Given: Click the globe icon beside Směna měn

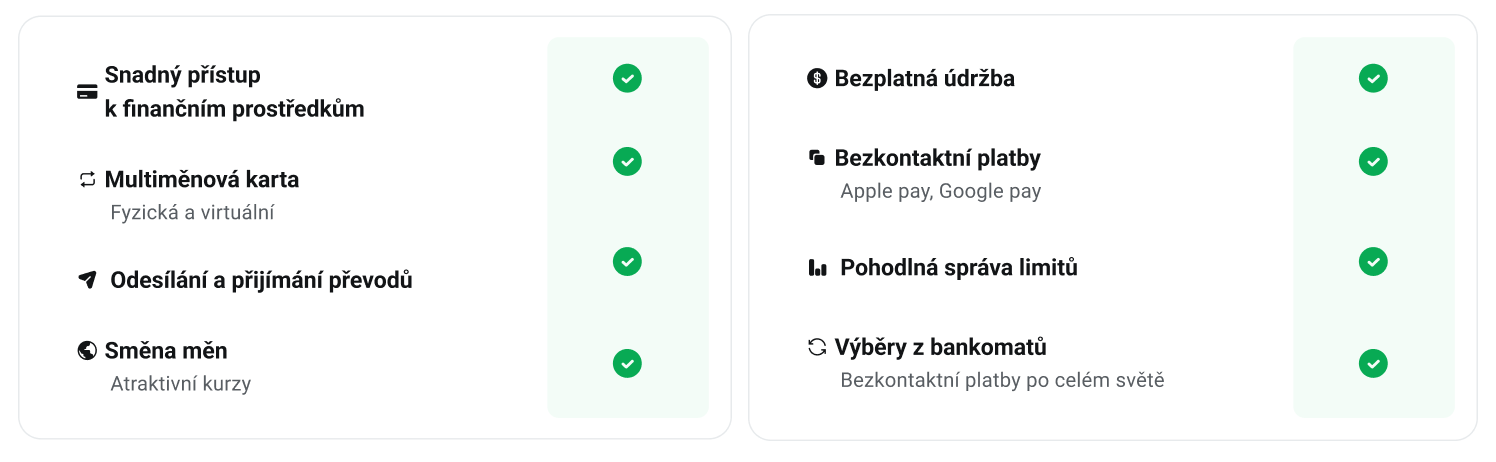Looking at the screenshot, I should click(87, 351).
